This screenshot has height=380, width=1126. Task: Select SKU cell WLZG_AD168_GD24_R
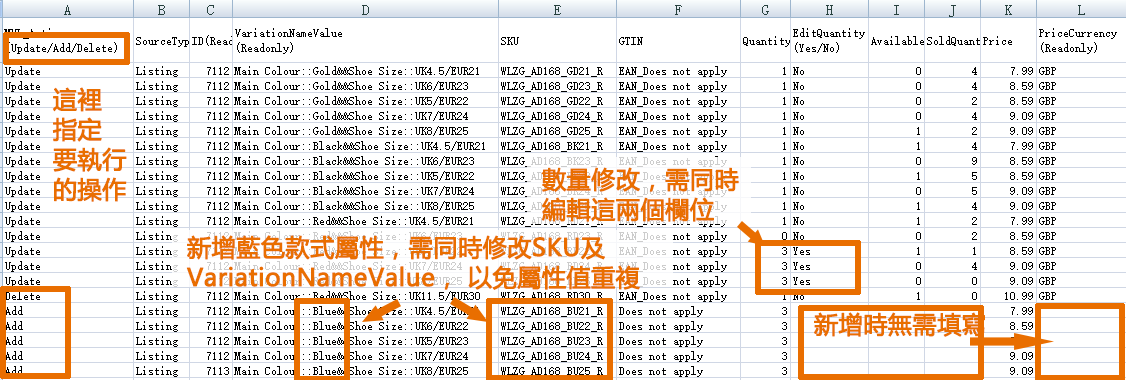(x=557, y=116)
